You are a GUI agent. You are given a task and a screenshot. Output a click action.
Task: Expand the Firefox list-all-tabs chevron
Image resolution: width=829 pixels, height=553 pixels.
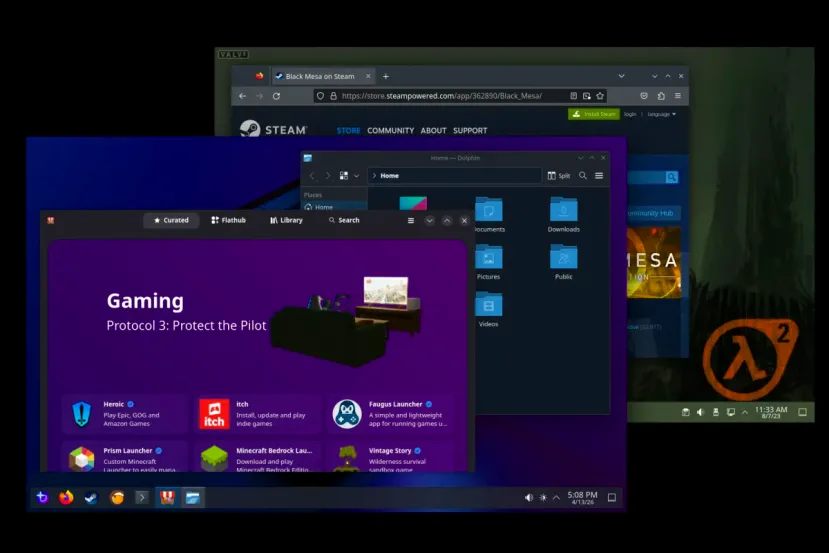tap(621, 76)
